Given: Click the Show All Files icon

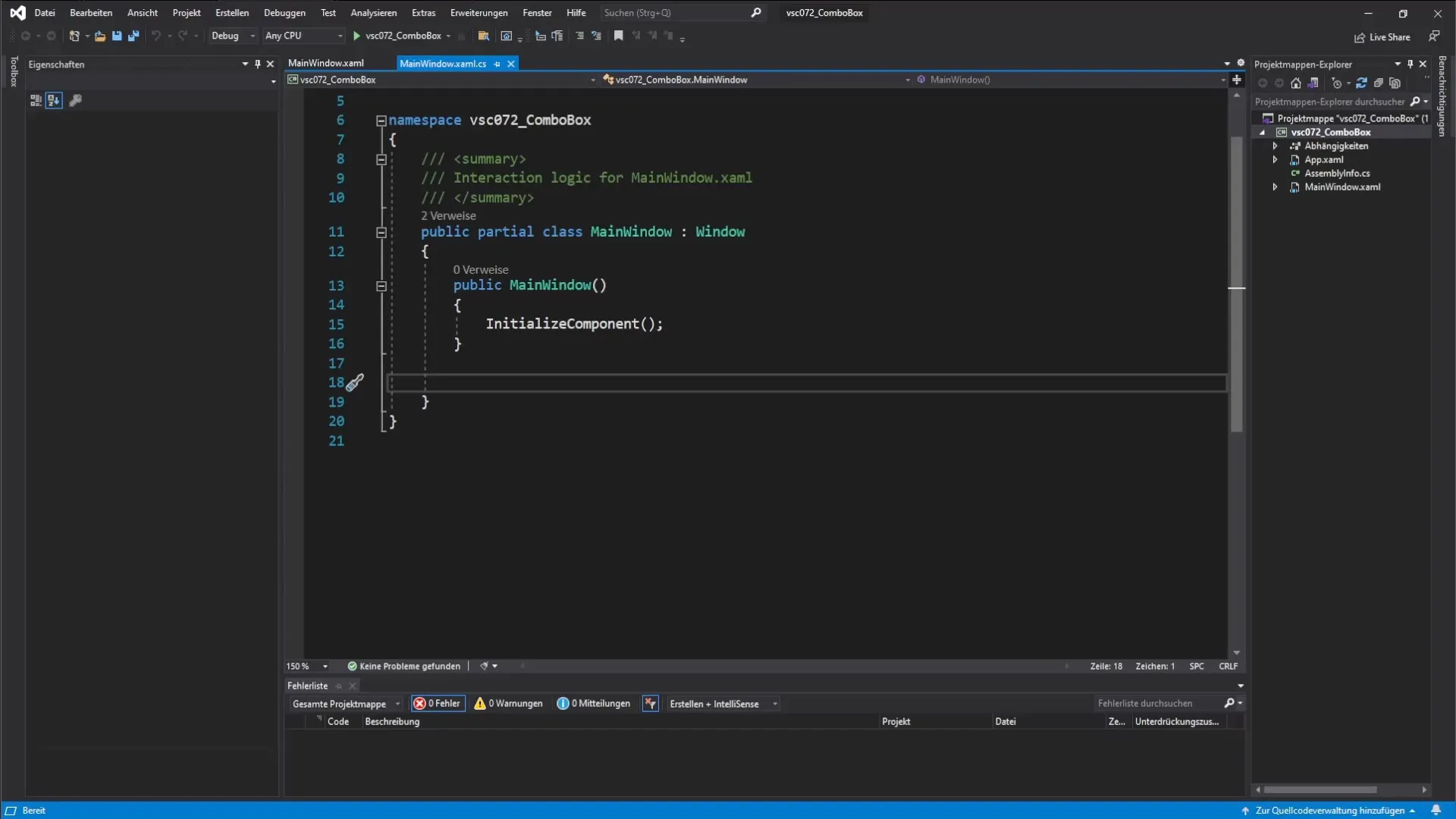Looking at the screenshot, I should (1395, 83).
